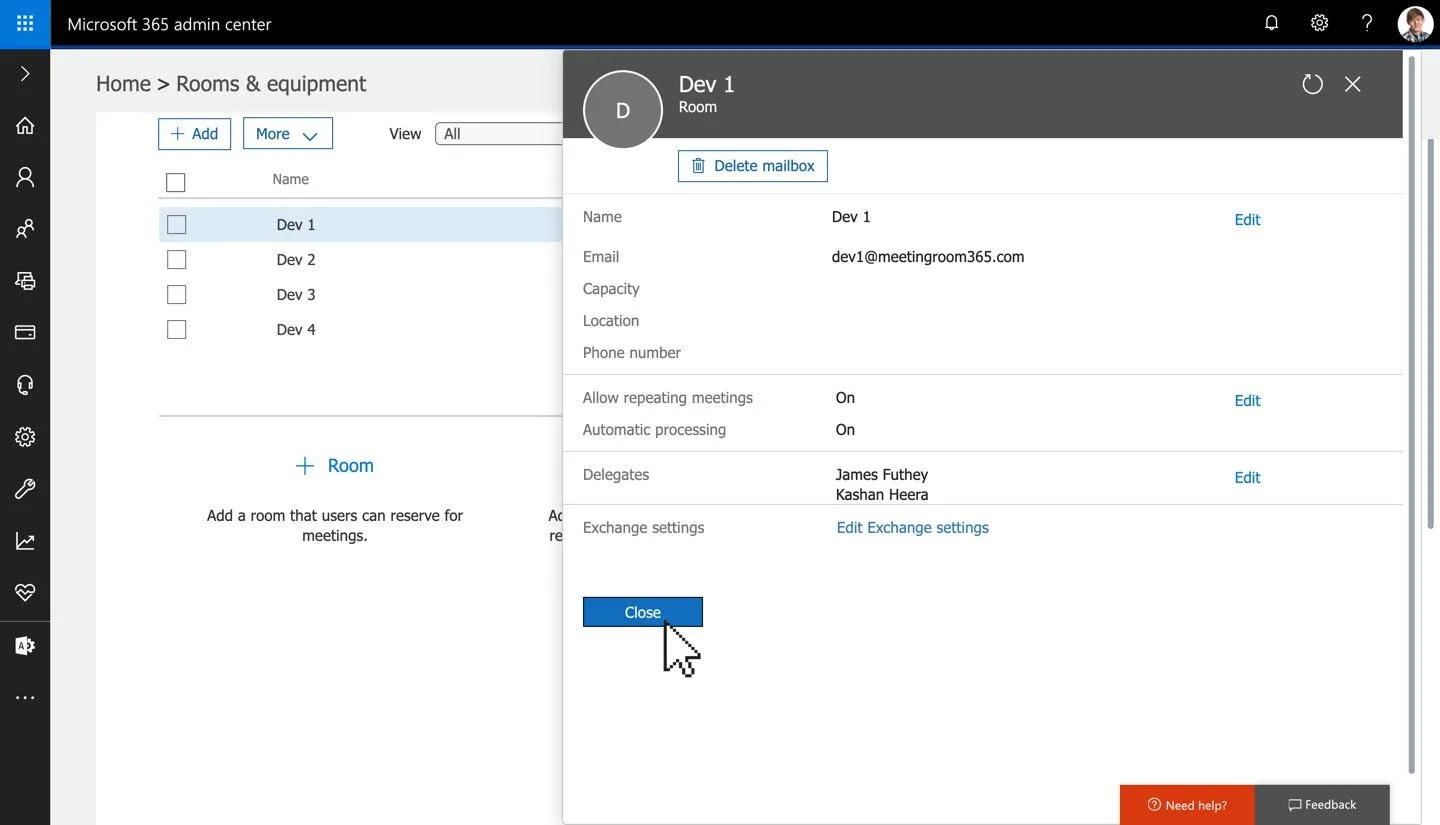Open the account profile picture menu
Screen dimensions: 1440x825
(1415, 24)
